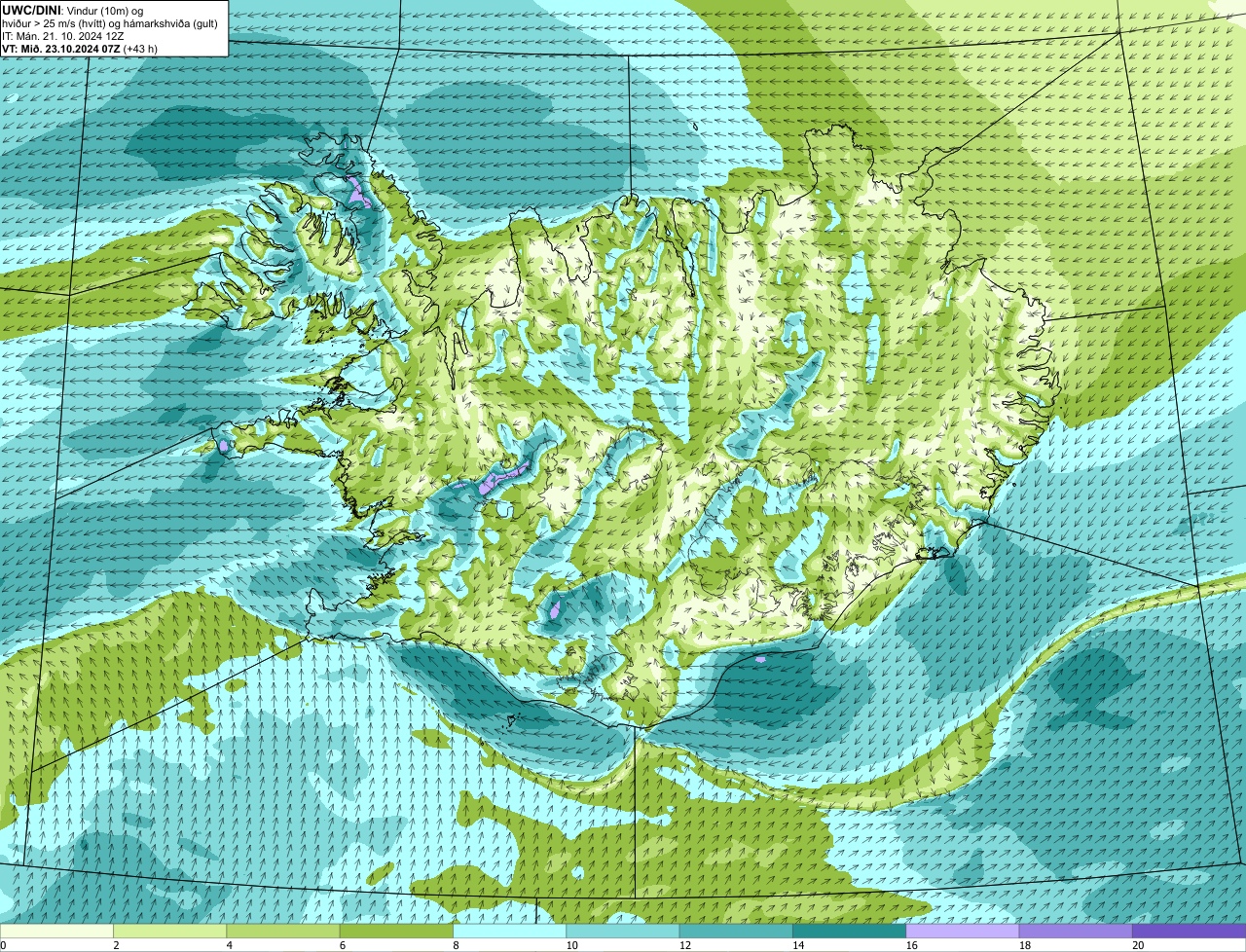Click the 8–10 m/s light cyan legend swatch
The height and width of the screenshot is (952, 1246).
[509, 931]
